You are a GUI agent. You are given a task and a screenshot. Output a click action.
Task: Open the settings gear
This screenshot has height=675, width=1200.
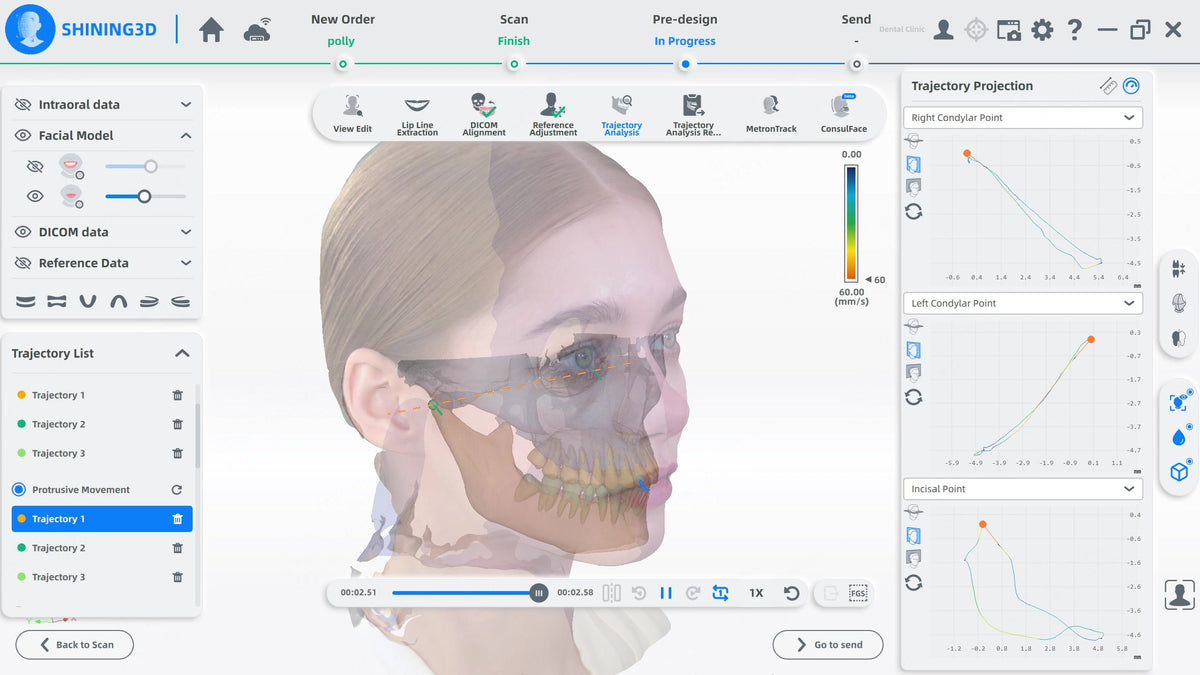point(1042,30)
